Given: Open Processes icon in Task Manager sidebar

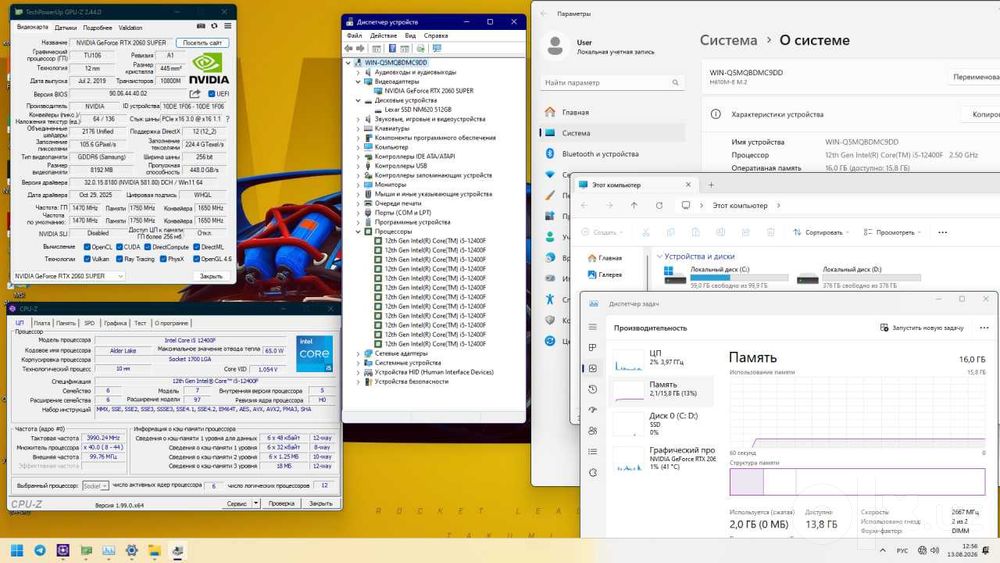Looking at the screenshot, I should (x=592, y=347).
